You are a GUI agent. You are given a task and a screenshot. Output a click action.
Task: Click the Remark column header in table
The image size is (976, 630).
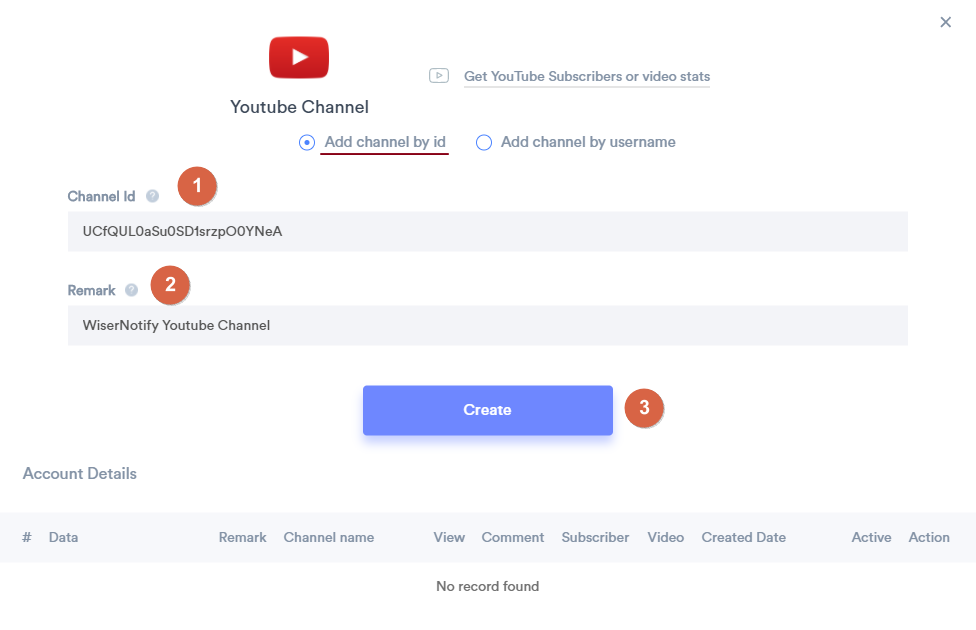click(x=242, y=537)
